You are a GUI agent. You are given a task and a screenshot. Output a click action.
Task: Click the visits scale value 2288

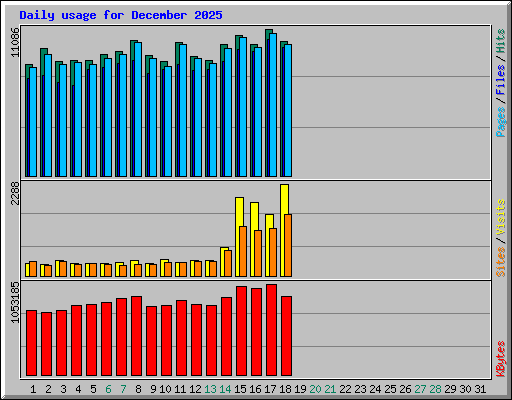[15, 193]
